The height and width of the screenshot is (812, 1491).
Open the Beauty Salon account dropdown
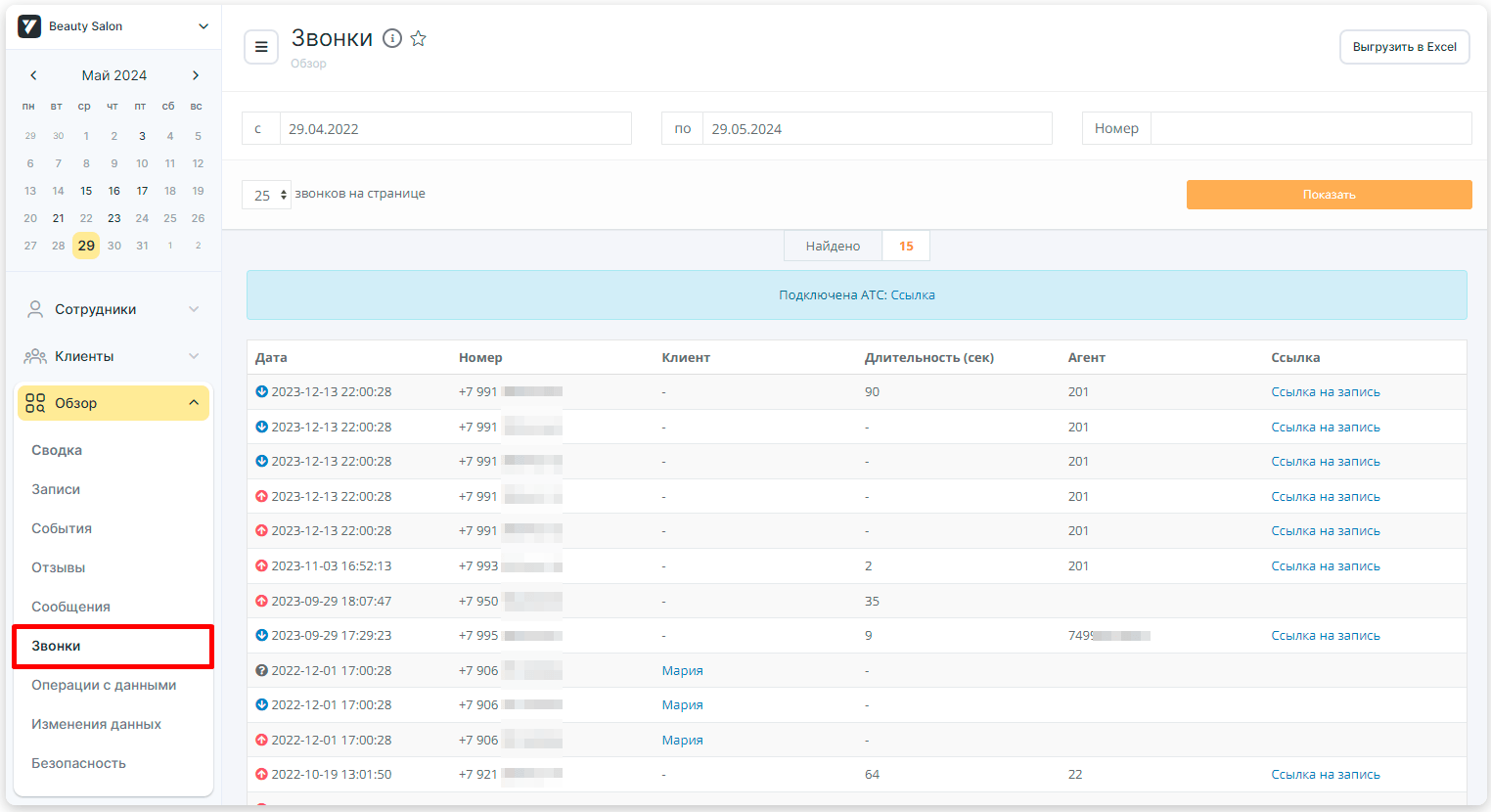pyautogui.click(x=203, y=26)
